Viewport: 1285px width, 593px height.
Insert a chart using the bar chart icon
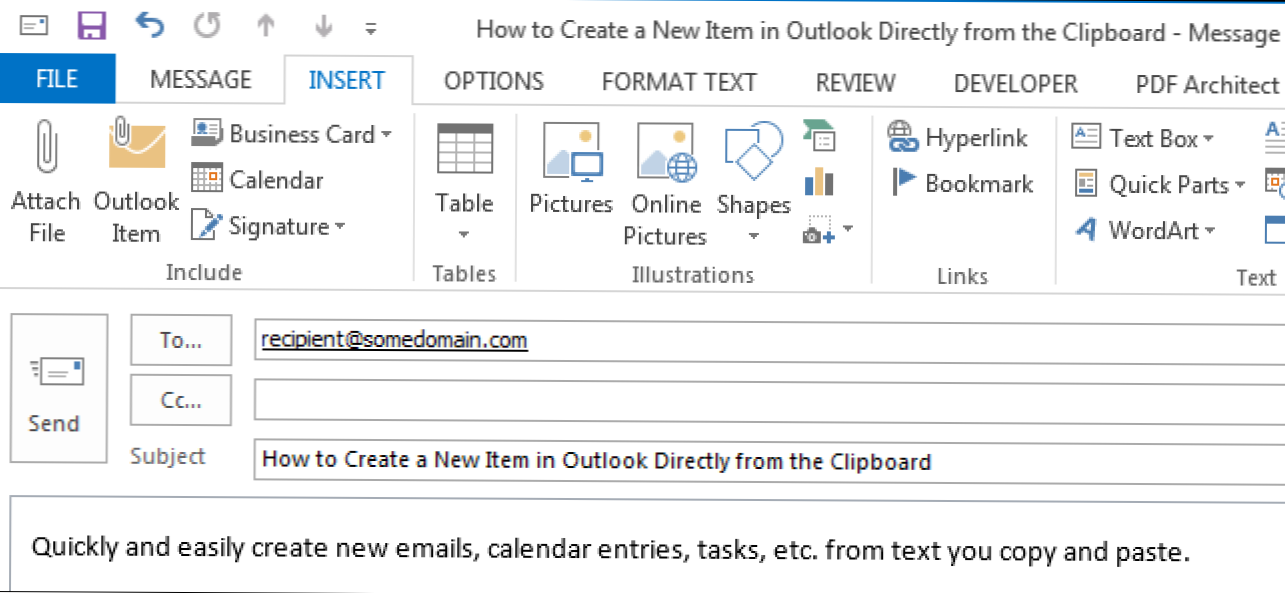pos(819,182)
